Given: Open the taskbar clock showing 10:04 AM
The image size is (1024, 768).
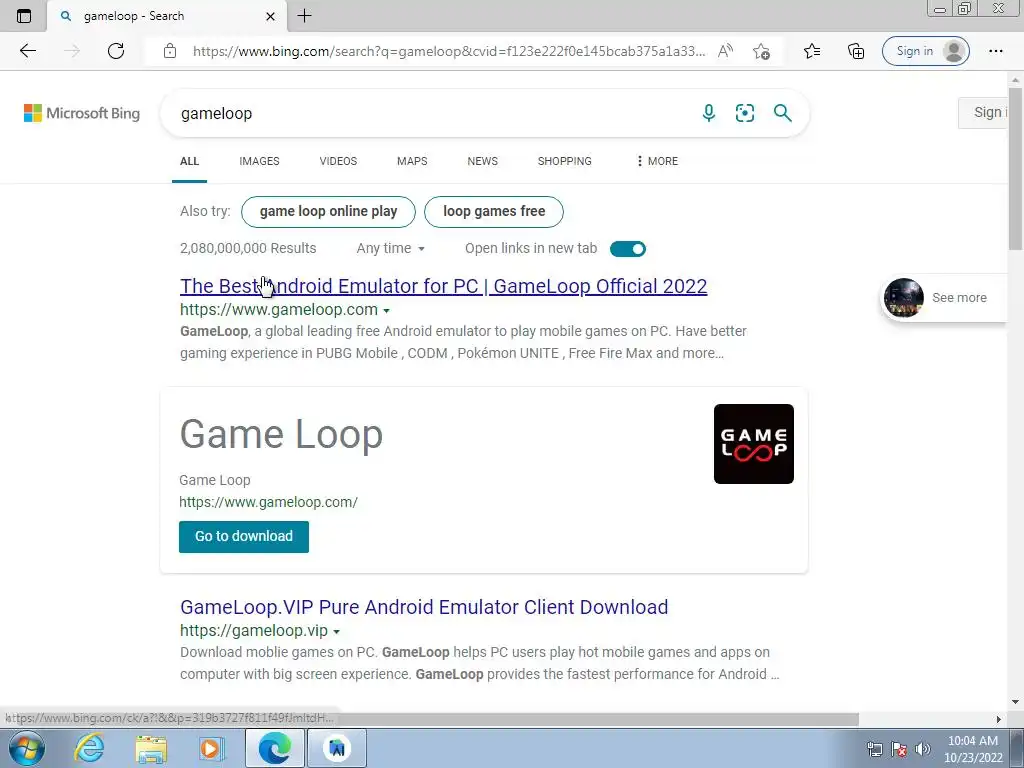Looking at the screenshot, I should [973, 749].
